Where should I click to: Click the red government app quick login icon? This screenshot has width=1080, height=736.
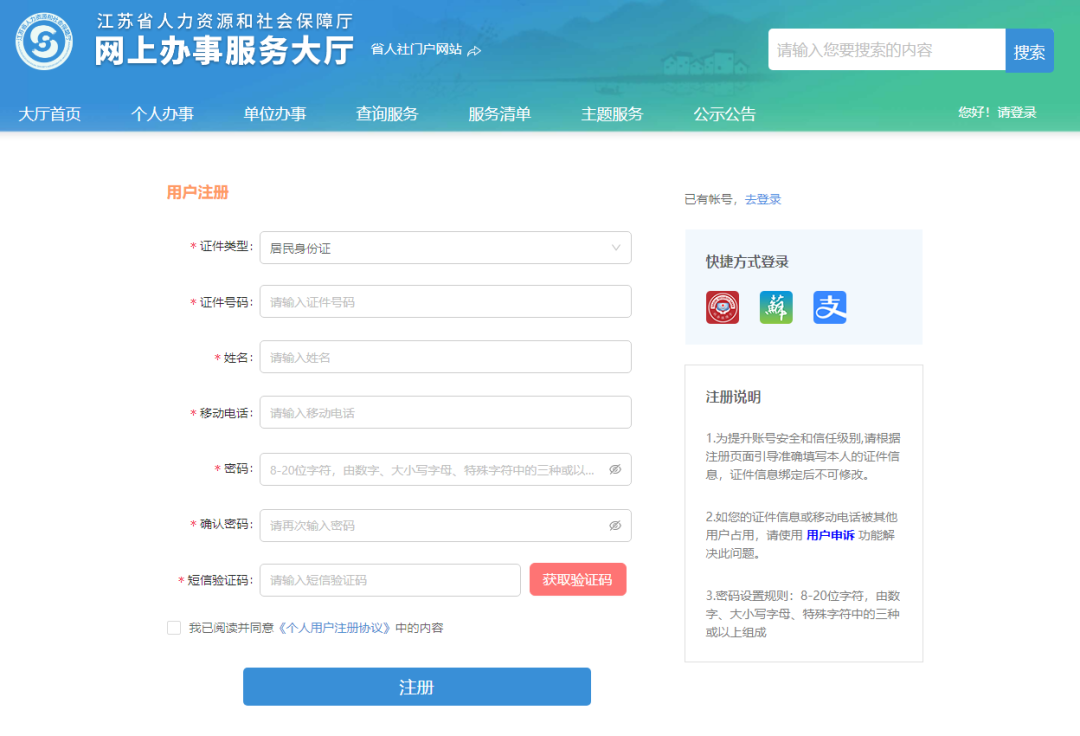pos(722,307)
